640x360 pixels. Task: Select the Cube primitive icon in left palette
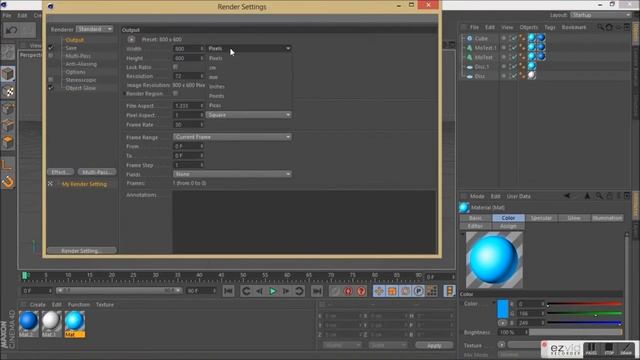8,74
